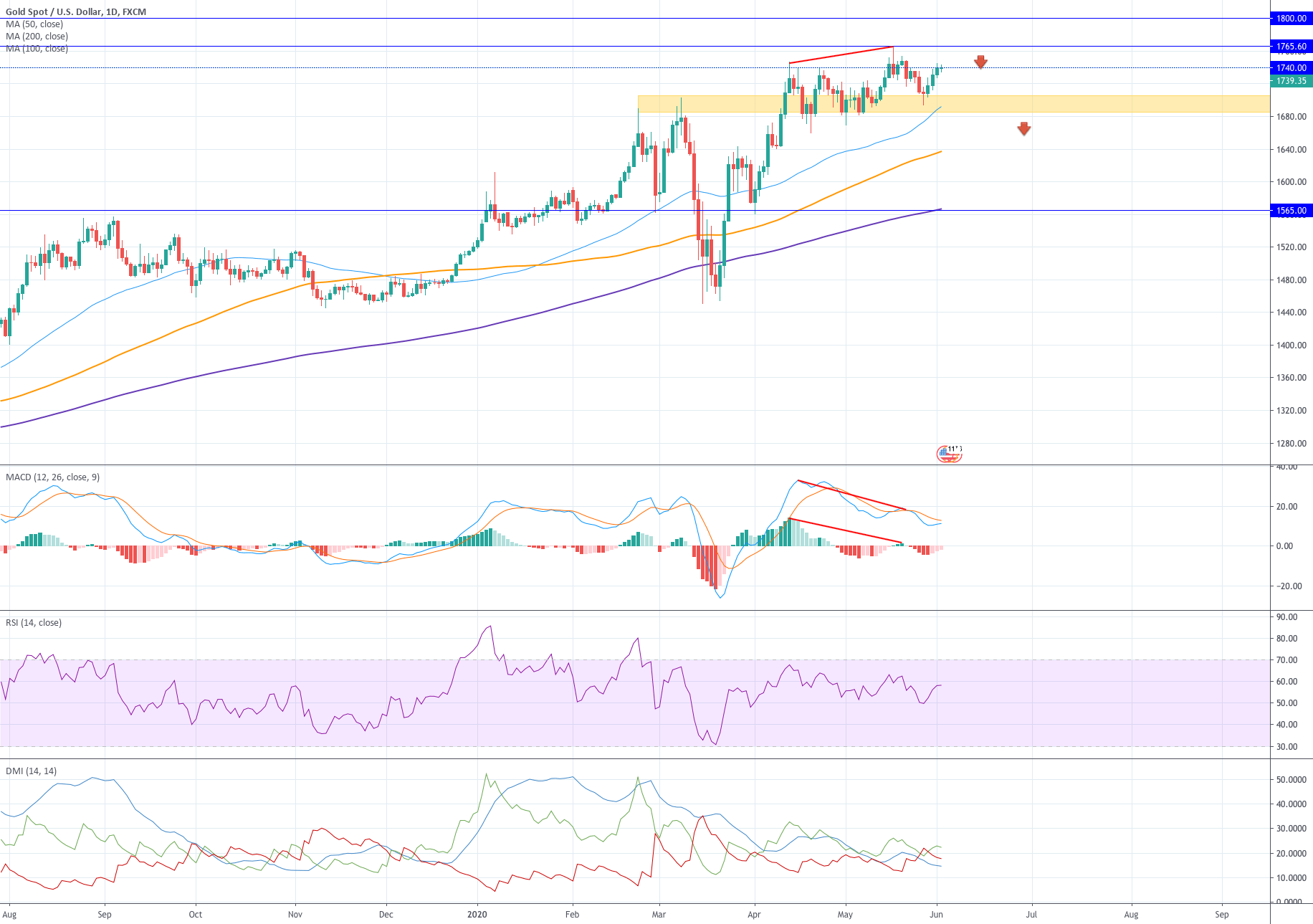Viewport: 1313px width, 924px height.
Task: Click the 1565.00 horizontal line label
Action: tap(1291, 210)
